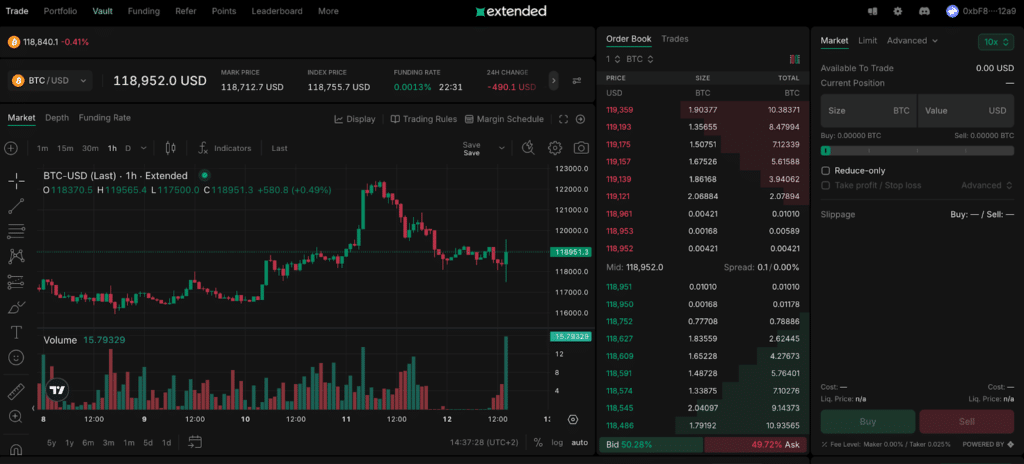The image size is (1024, 464).
Task: Click the circled arrow icon beside fullscreen
Action: [580, 119]
